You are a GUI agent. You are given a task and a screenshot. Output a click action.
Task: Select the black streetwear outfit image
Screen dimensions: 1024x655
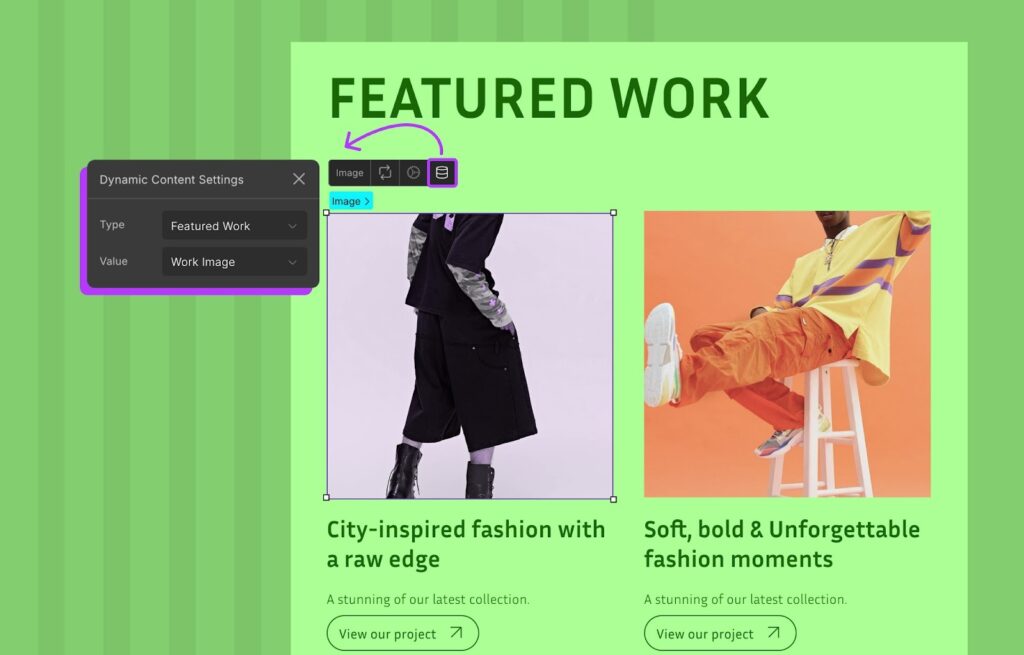pyautogui.click(x=470, y=355)
